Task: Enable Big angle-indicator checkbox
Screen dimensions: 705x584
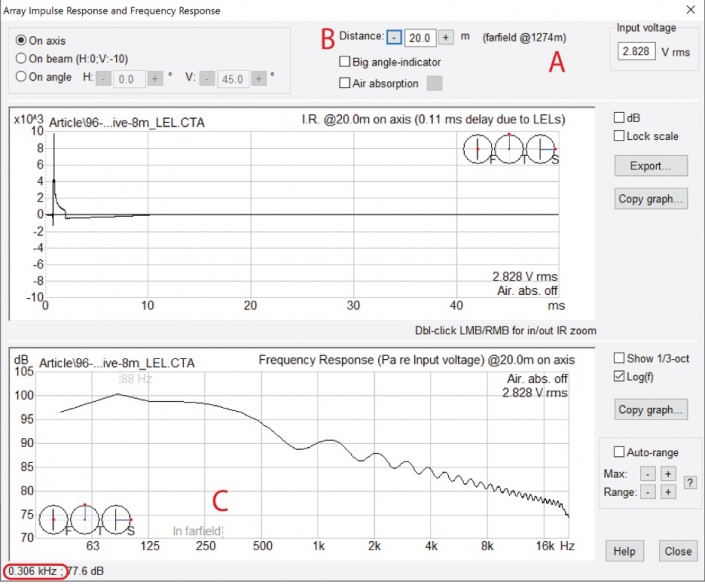Action: point(346,62)
